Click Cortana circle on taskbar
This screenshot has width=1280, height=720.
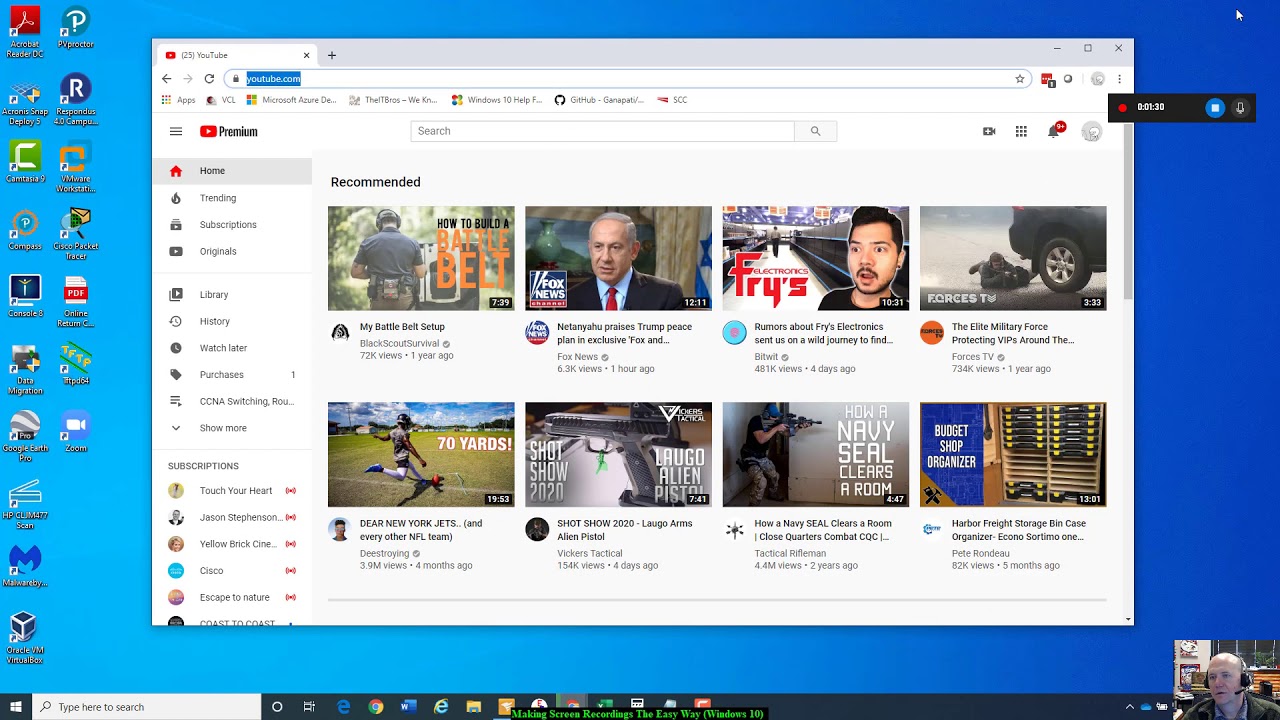click(277, 707)
